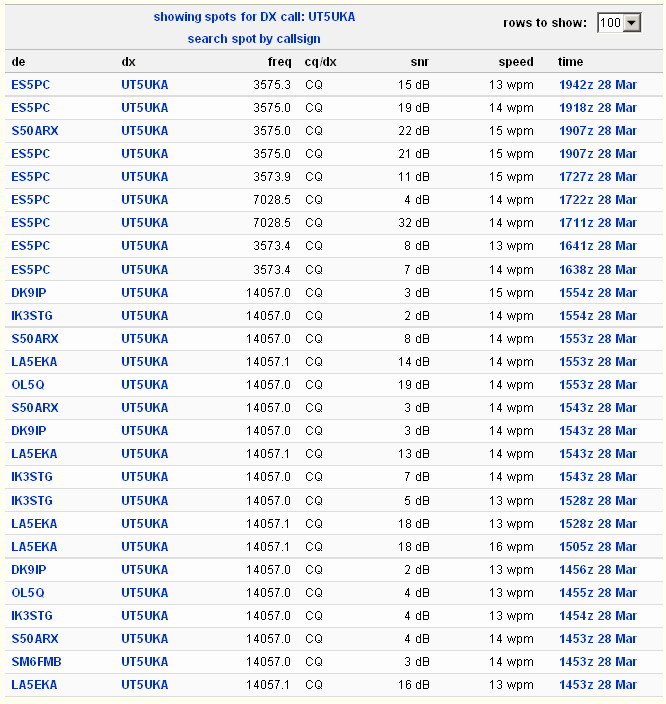Open LA5EKA spotter link in 14 dB row
666x704 pixels.
pos(34,362)
